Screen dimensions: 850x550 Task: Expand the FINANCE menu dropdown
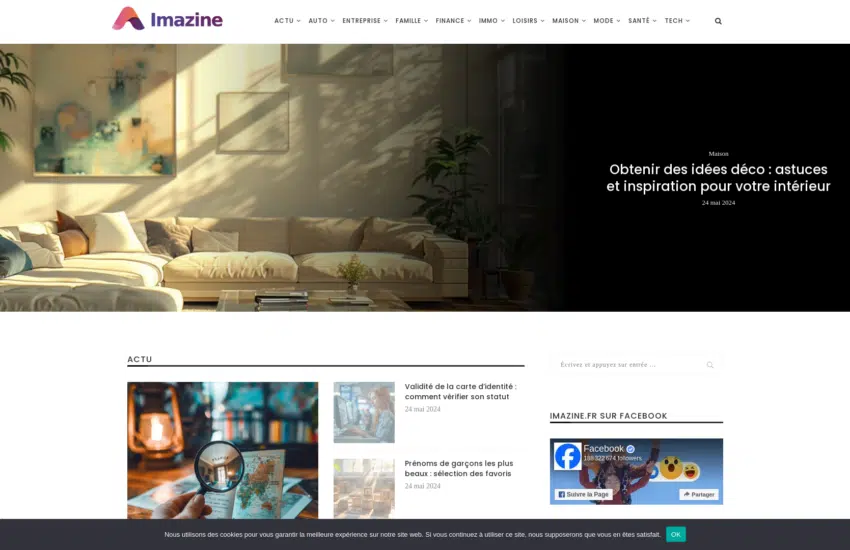(453, 21)
